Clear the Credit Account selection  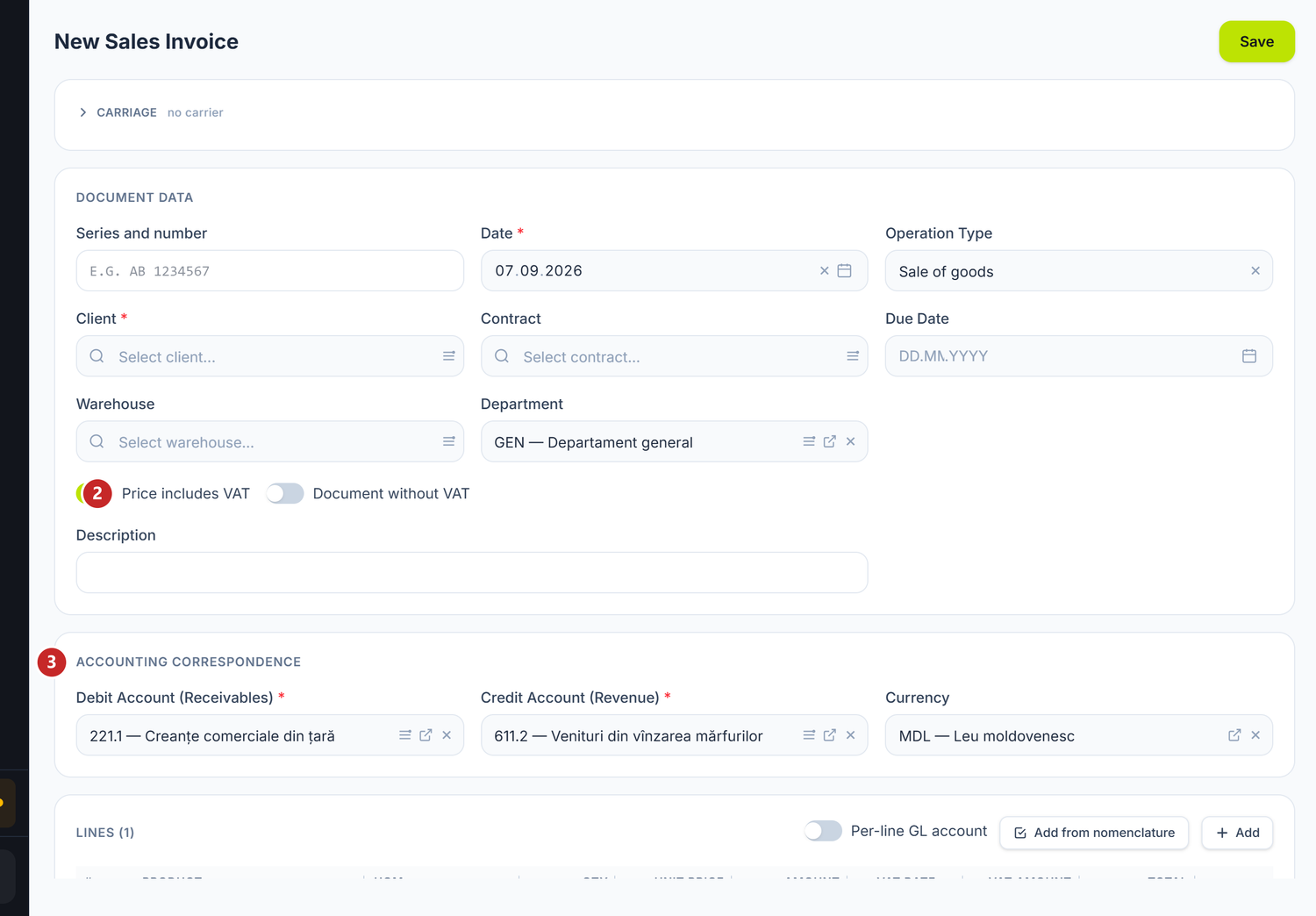click(x=850, y=735)
